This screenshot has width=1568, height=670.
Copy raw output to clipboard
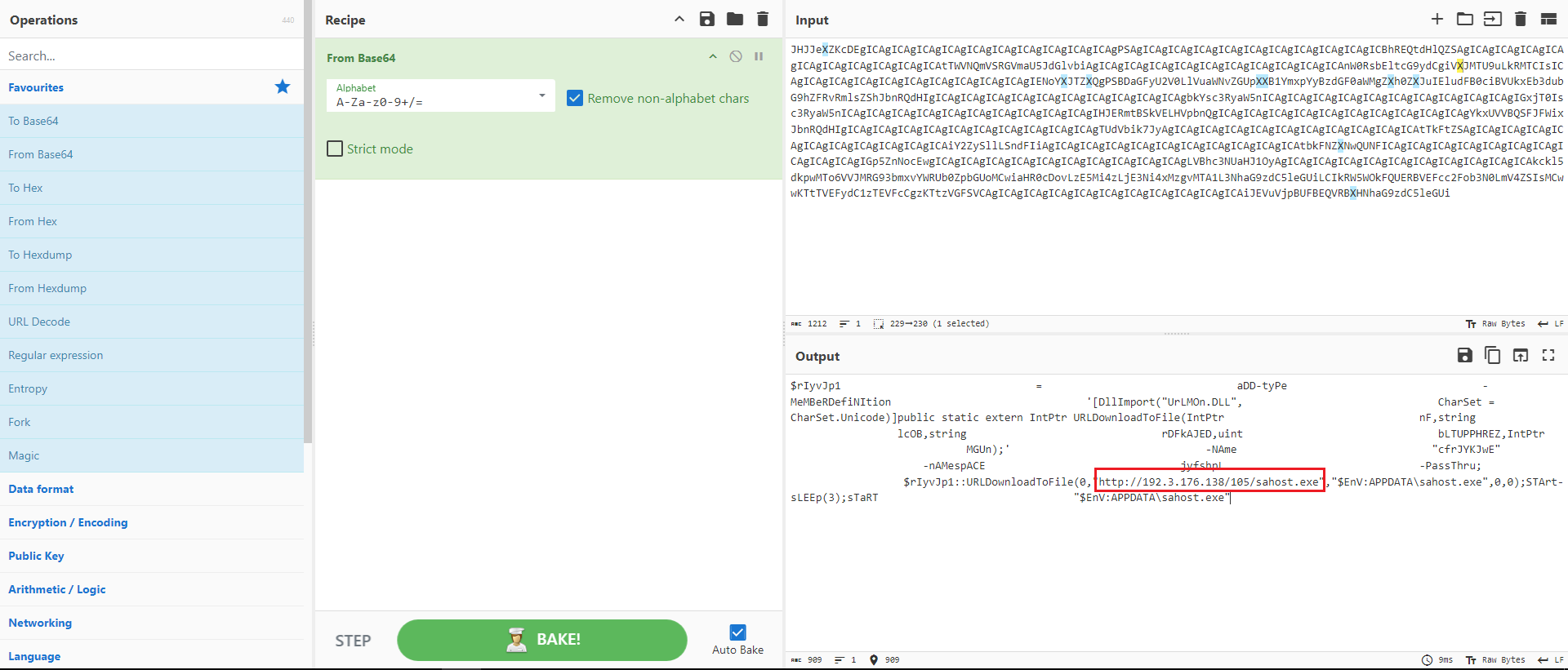1493,355
